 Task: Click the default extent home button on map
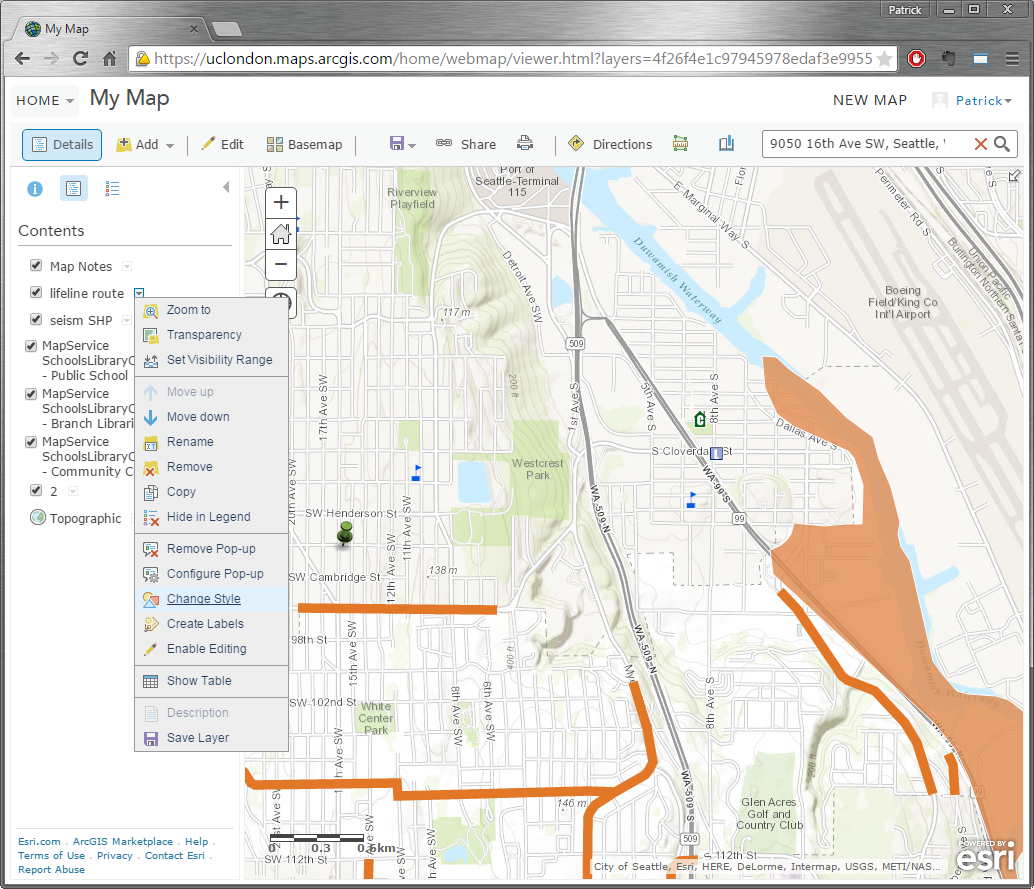point(281,234)
